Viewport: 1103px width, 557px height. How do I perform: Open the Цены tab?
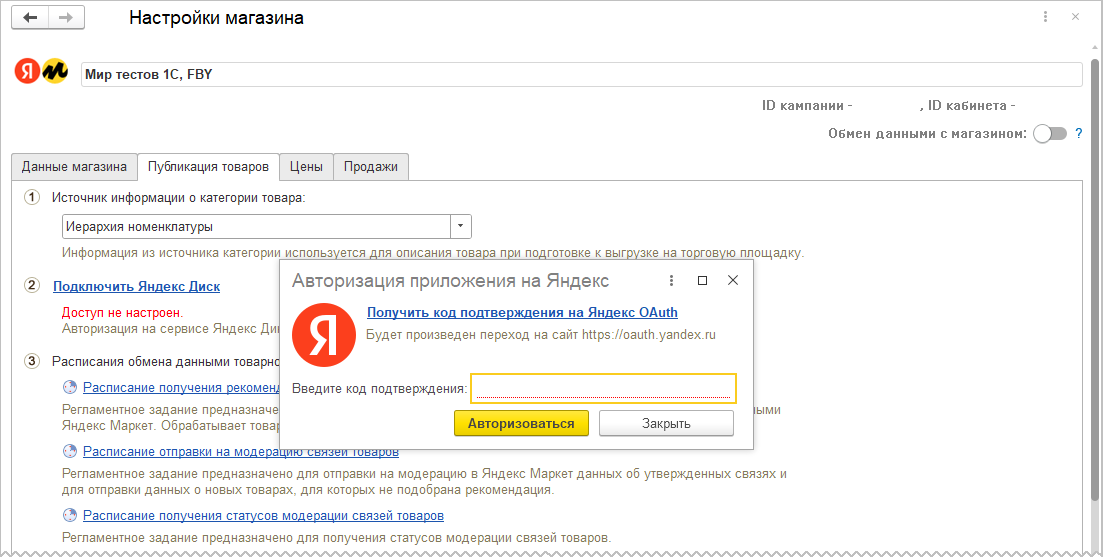306,167
